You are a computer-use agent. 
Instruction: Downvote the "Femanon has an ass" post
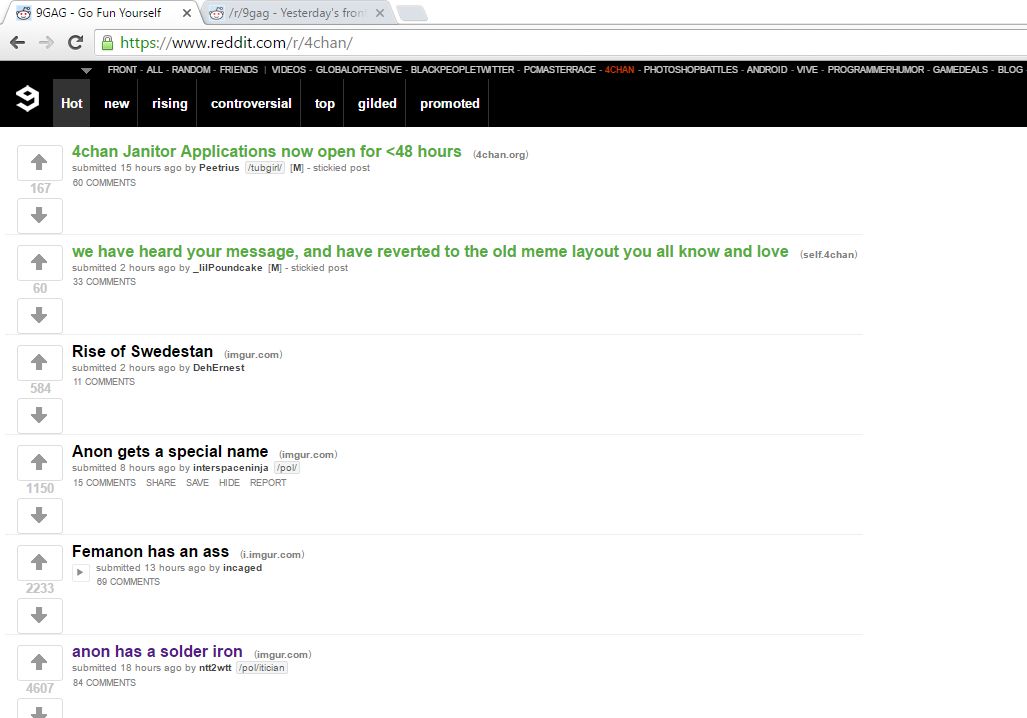39,616
